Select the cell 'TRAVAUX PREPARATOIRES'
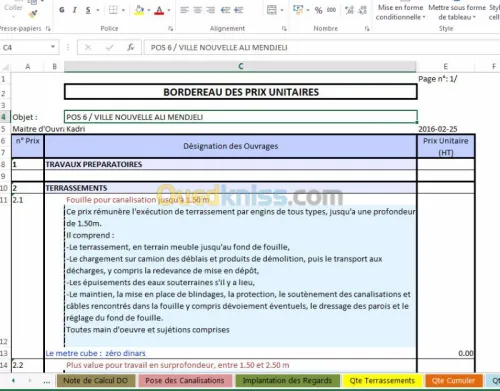Image resolution: width=500 pixels, height=391 pixels. point(230,164)
